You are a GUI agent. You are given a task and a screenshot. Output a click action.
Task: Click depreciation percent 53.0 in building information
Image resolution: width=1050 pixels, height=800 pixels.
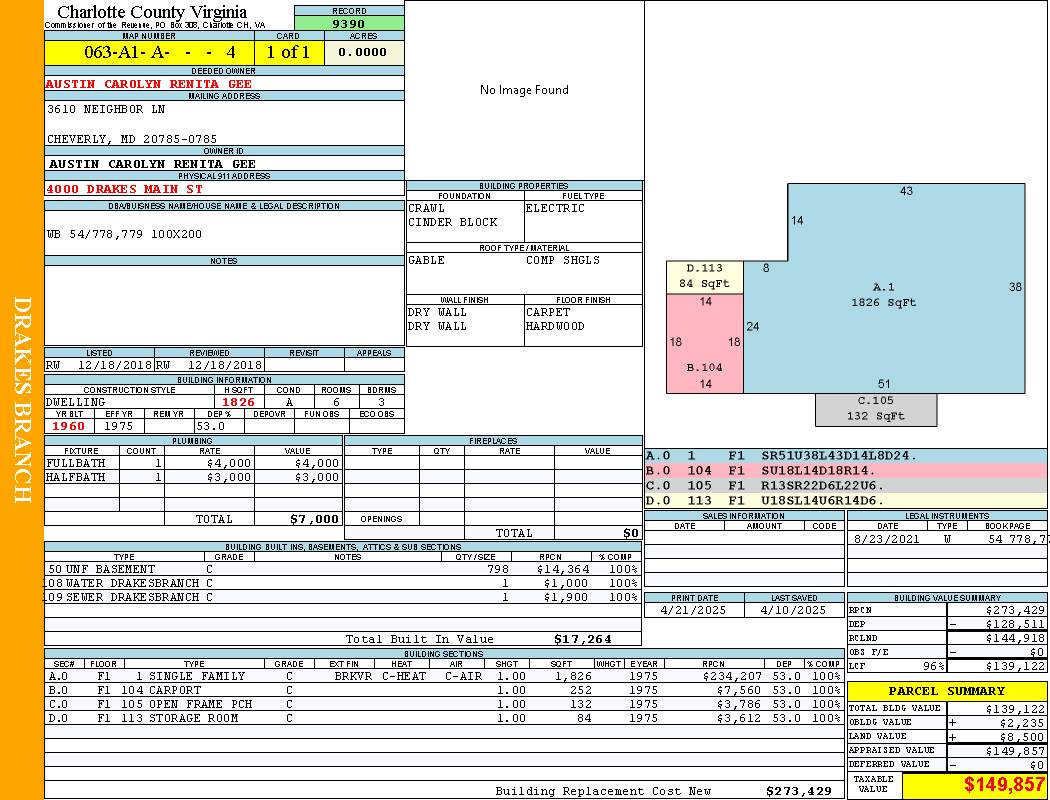(x=210, y=426)
